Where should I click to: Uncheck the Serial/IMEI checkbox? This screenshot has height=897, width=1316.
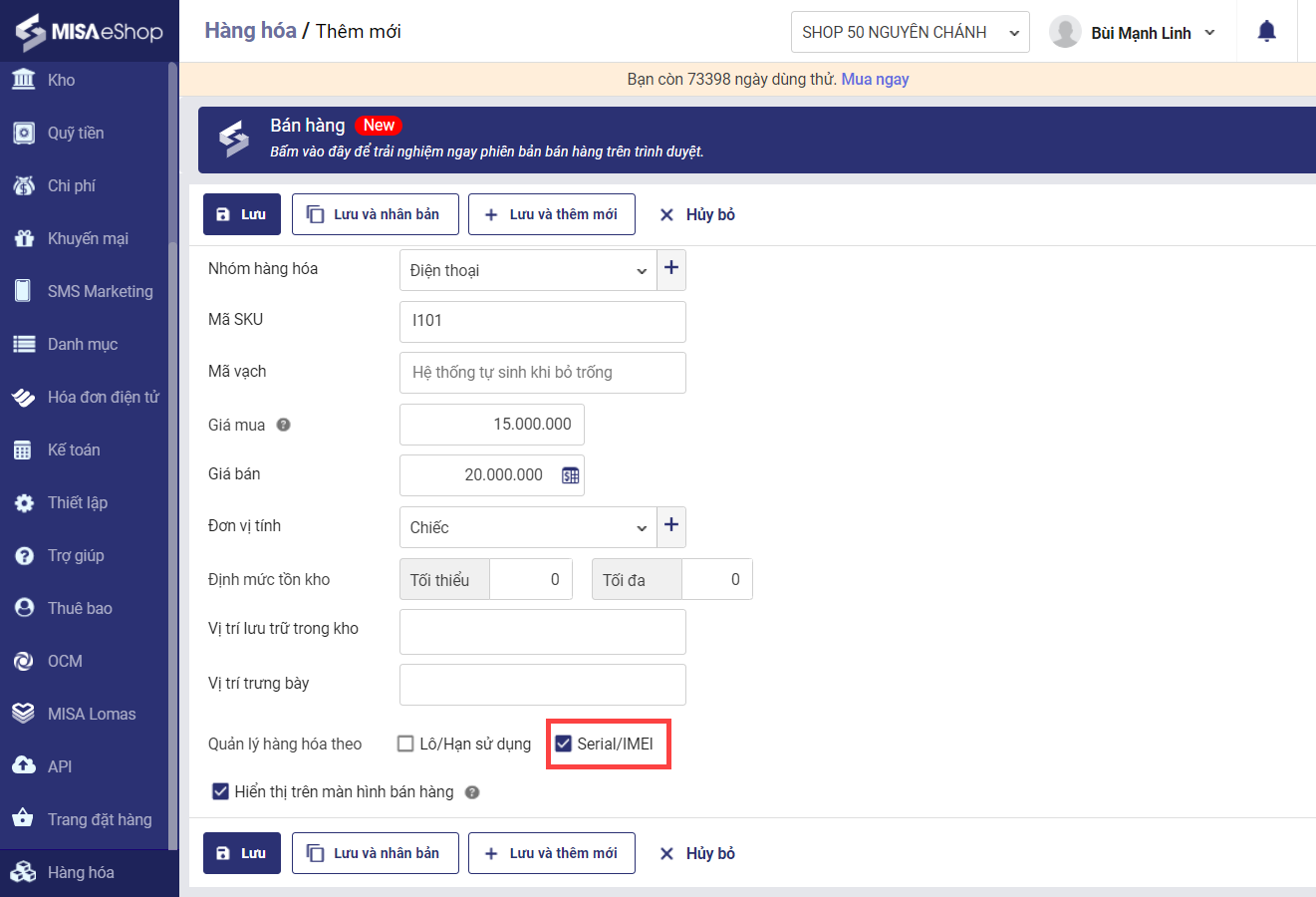click(564, 744)
